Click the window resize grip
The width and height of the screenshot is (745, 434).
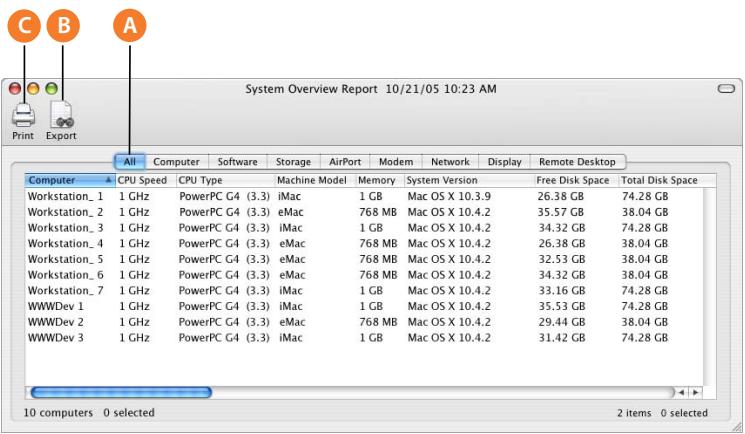[736, 426]
